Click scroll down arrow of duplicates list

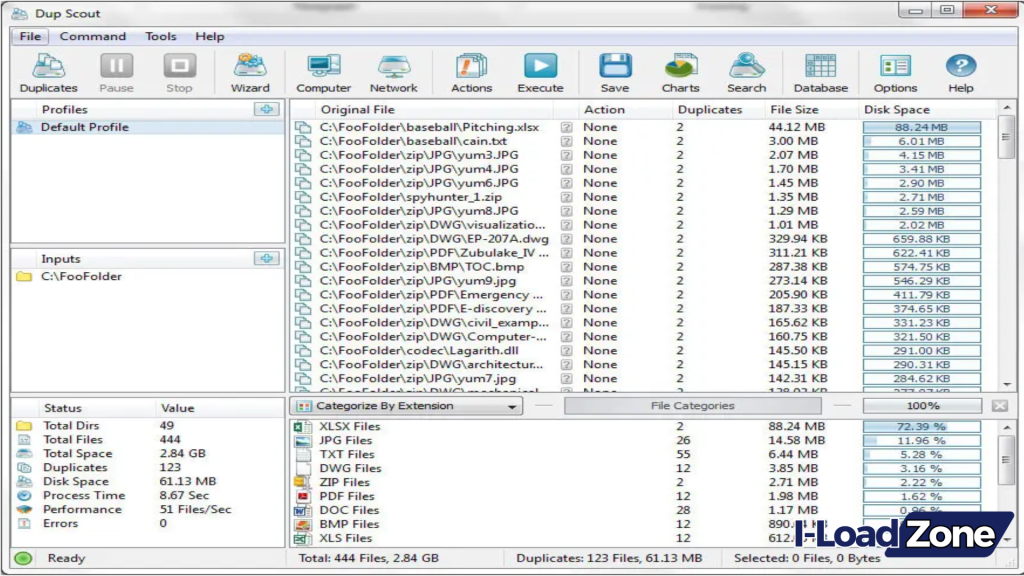tap(1006, 385)
